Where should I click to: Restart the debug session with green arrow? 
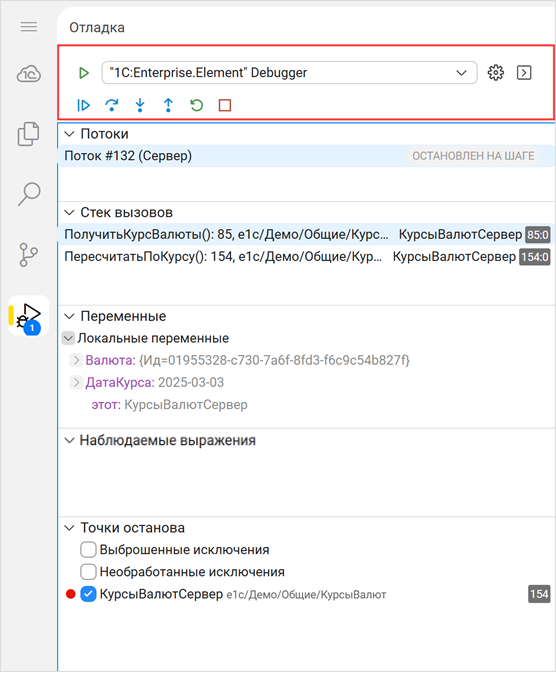point(197,105)
